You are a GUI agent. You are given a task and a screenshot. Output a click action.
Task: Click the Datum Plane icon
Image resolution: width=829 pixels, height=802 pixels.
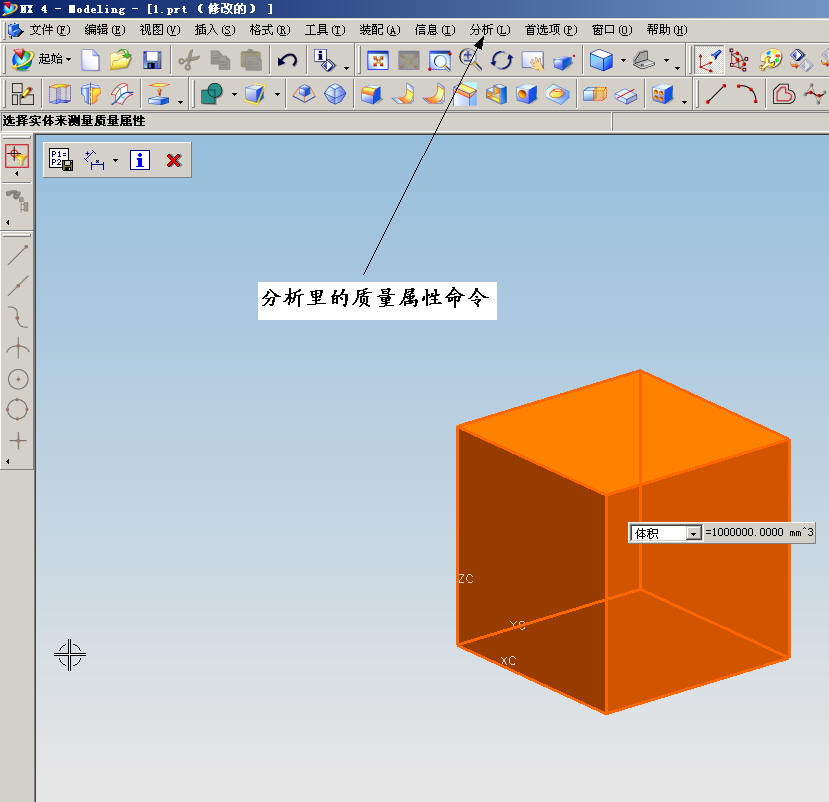click(x=159, y=94)
